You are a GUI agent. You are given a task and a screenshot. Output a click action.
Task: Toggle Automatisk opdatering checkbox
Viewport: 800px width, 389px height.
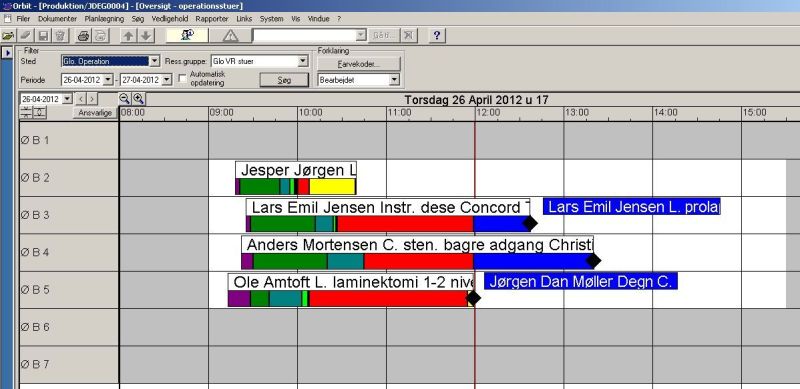pos(182,79)
